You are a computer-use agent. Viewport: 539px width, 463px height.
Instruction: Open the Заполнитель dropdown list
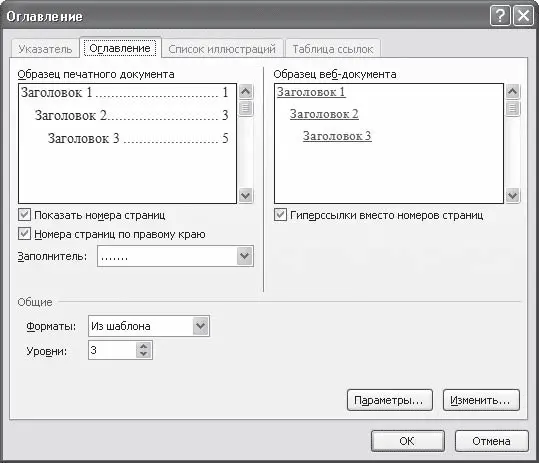pos(244,256)
